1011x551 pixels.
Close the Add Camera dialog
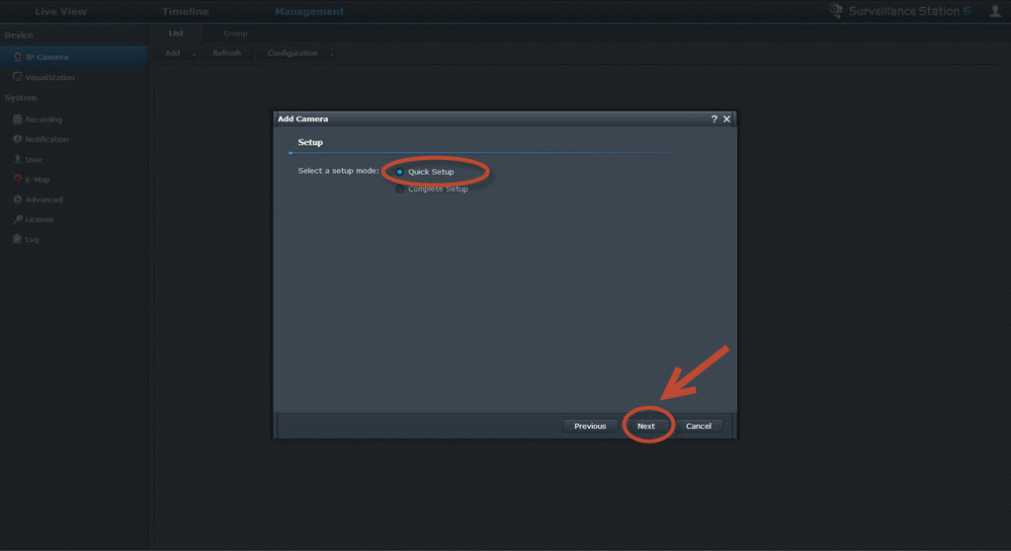[x=727, y=119]
